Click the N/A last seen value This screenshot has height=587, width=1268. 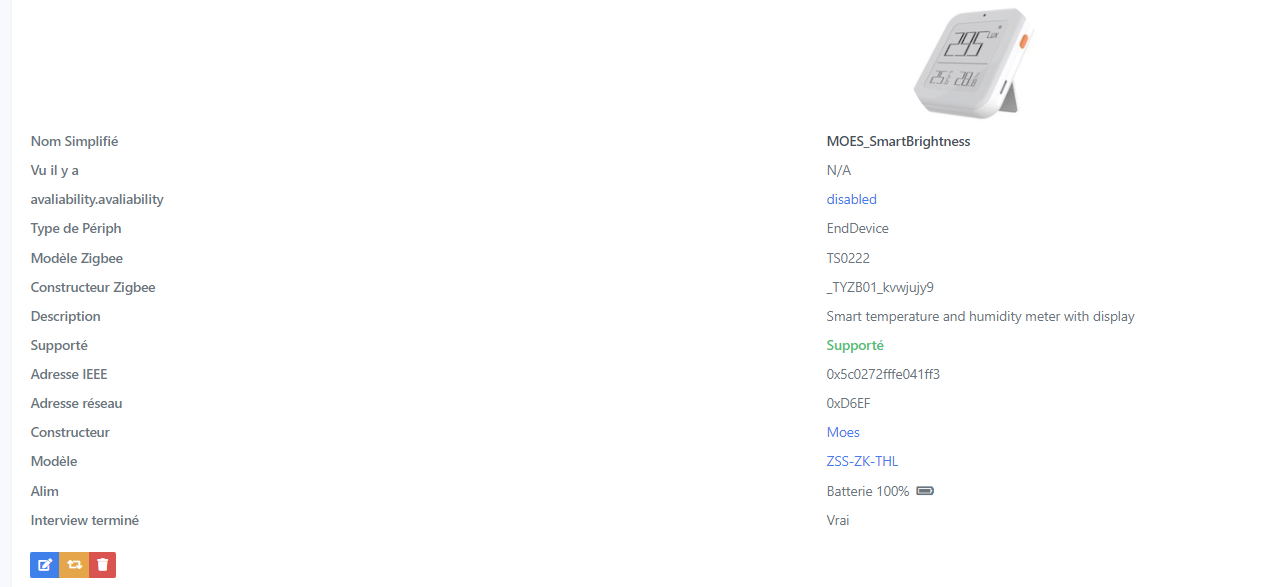click(839, 170)
